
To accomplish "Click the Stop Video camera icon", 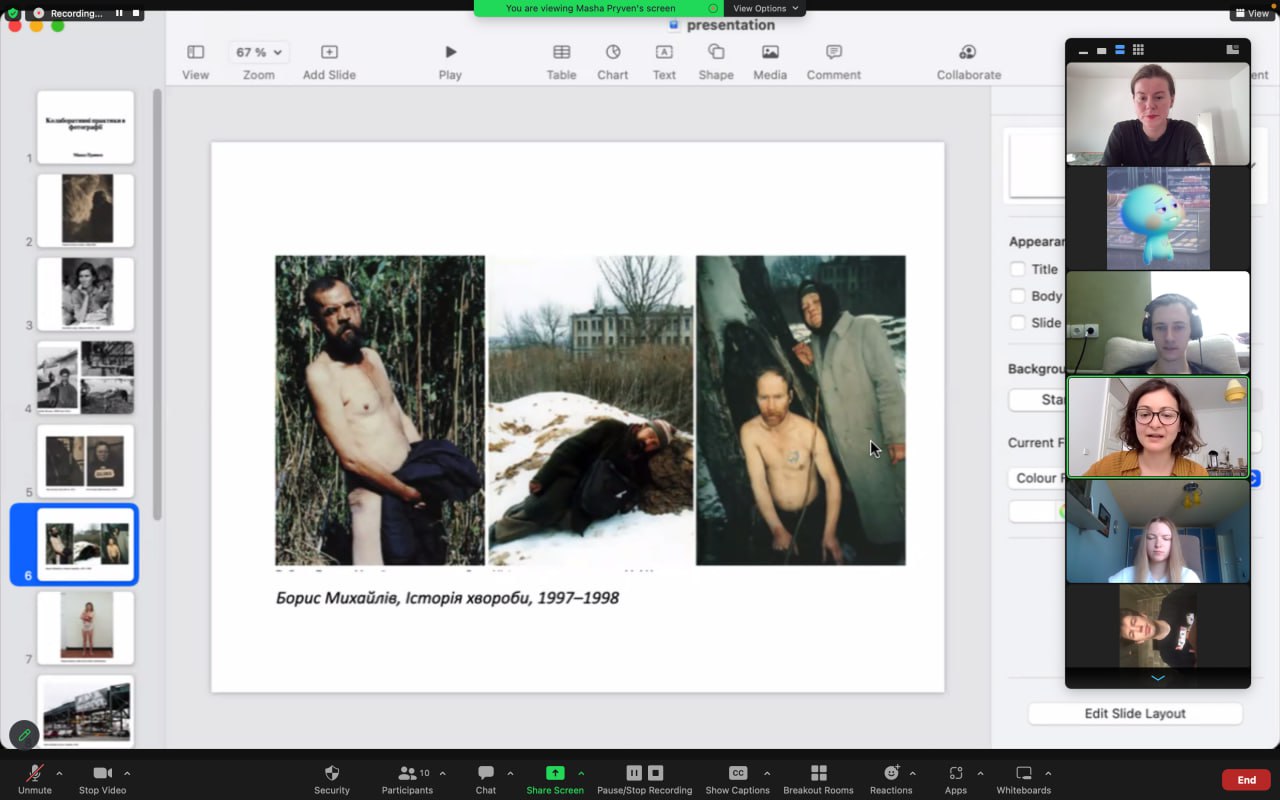I will tap(102, 774).
